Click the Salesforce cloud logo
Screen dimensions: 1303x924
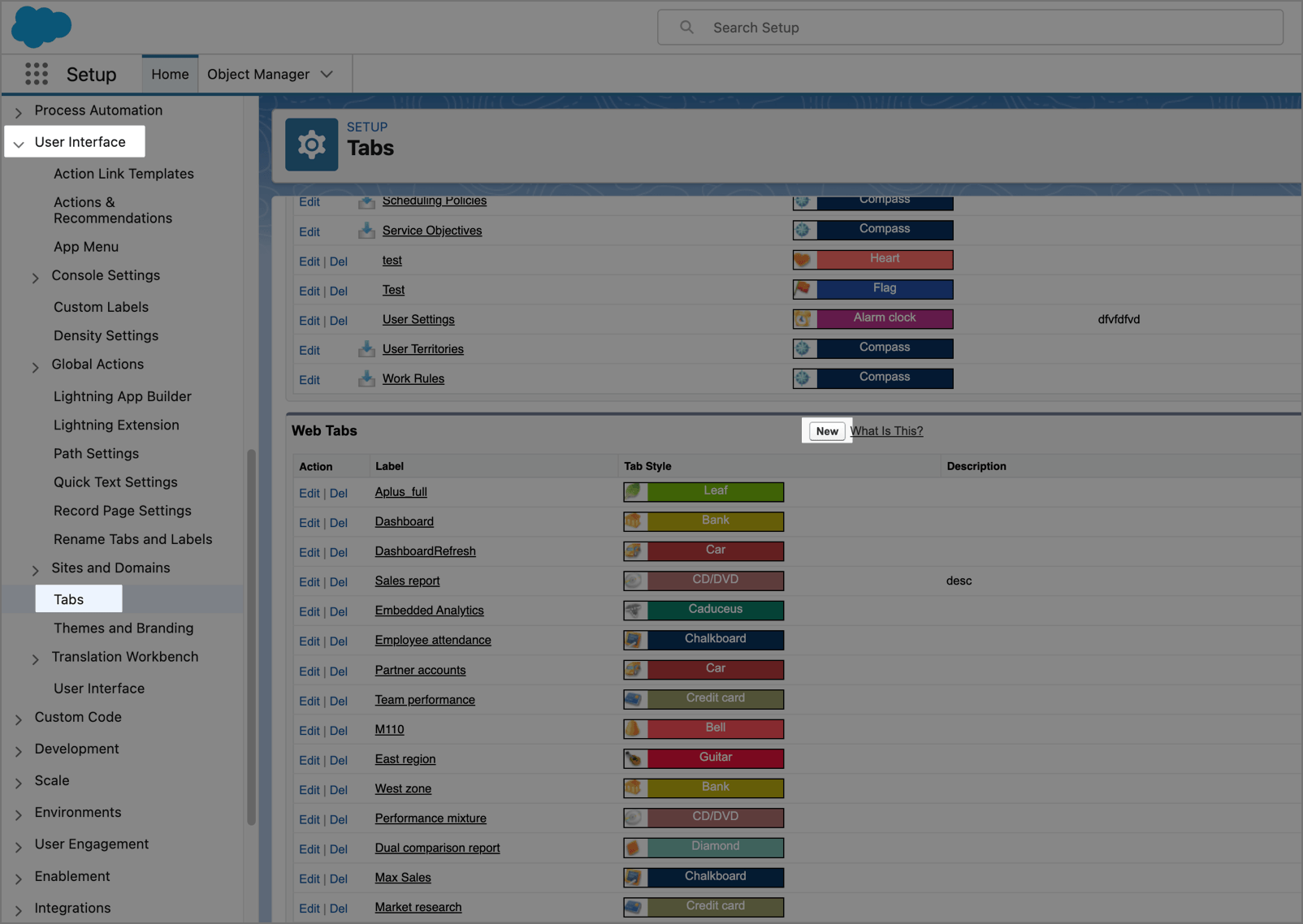coord(41,27)
